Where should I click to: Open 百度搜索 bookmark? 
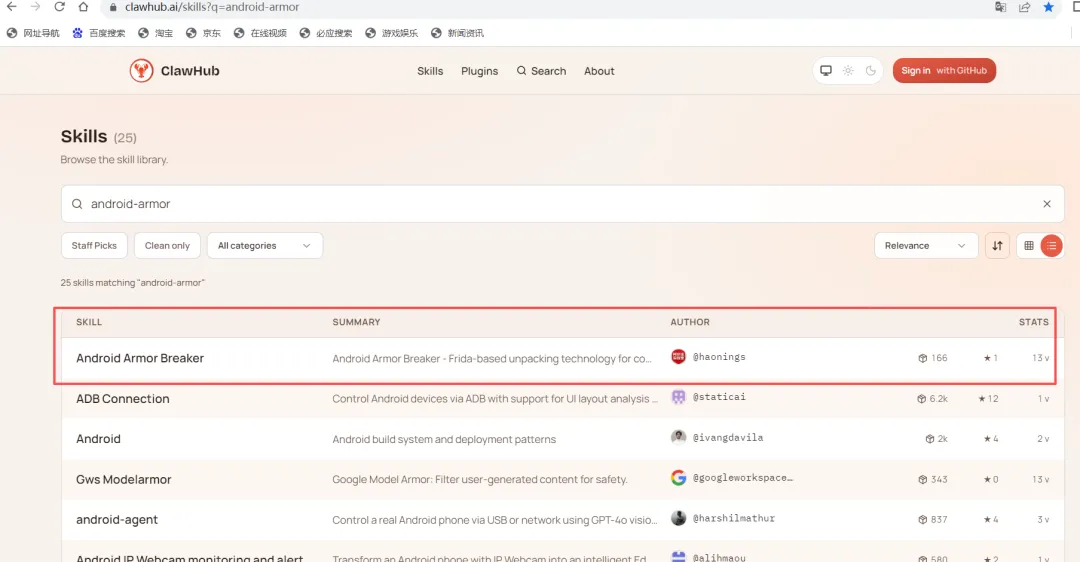[99, 33]
